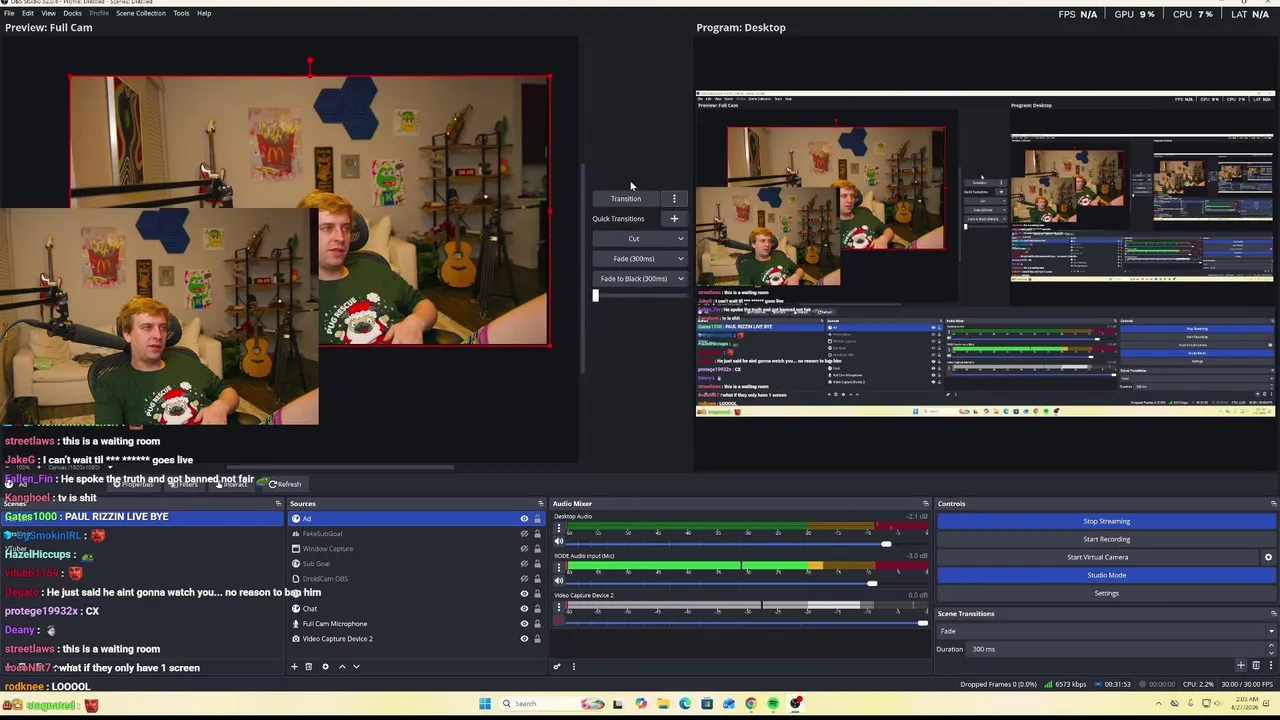This screenshot has width=1280, height=720.
Task: Hide the Full Cam Microphone source
Action: (x=524, y=624)
